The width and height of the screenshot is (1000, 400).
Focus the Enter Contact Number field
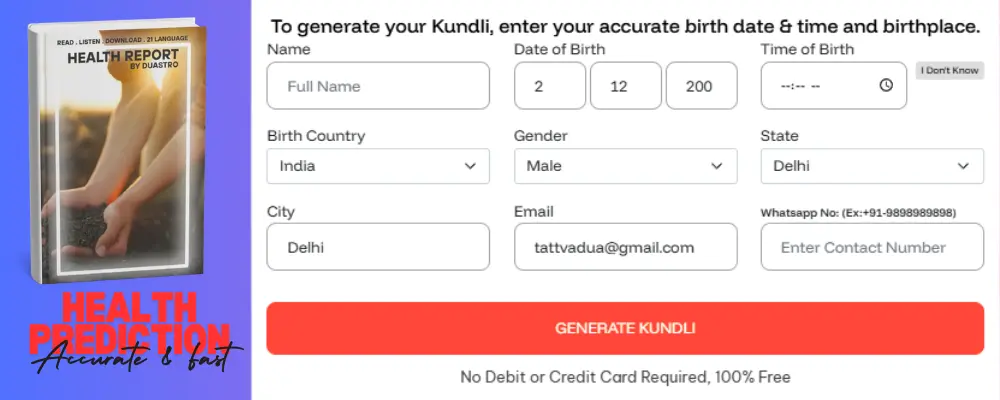(x=871, y=247)
